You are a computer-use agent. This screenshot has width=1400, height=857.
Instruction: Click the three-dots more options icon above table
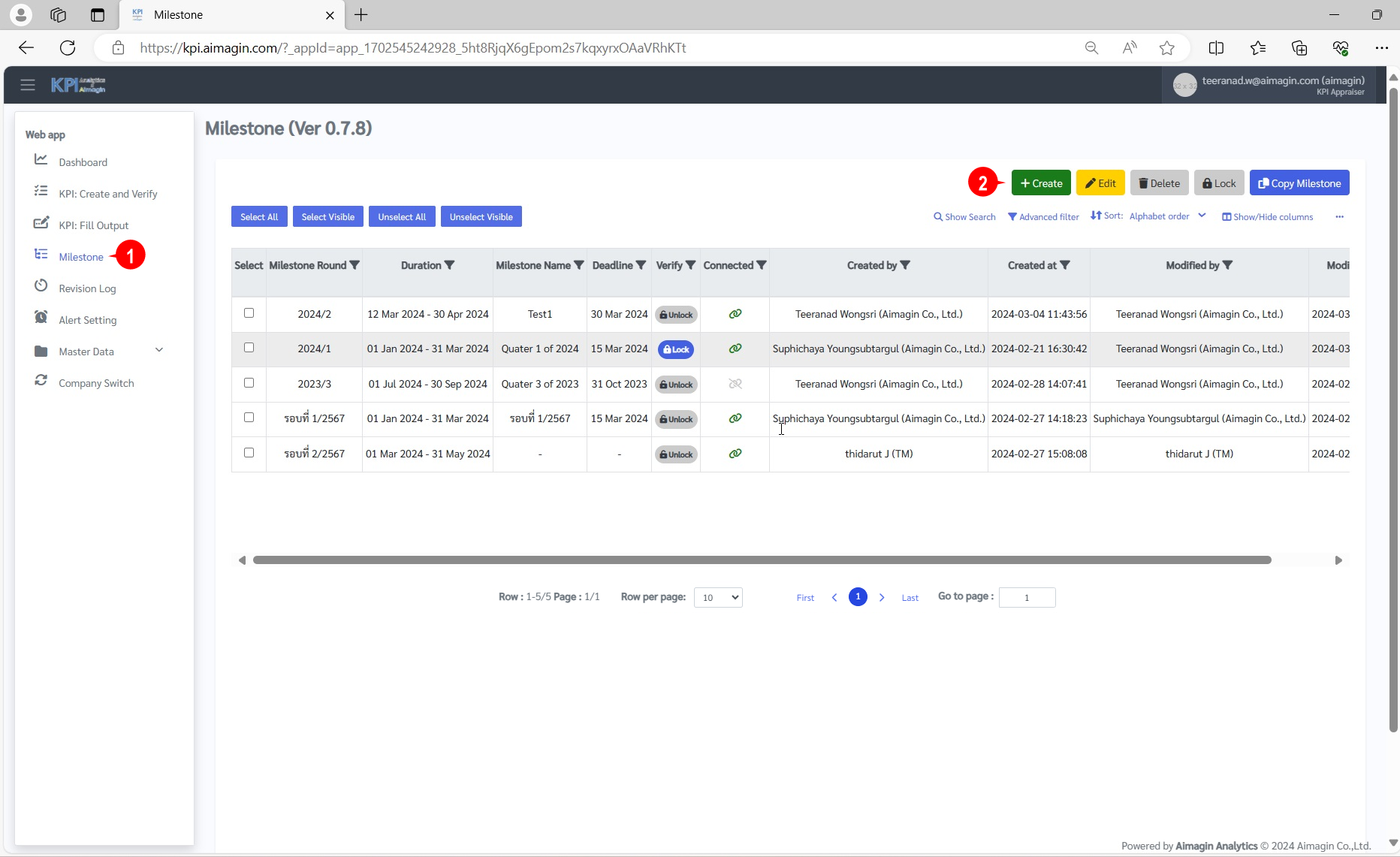(x=1339, y=217)
